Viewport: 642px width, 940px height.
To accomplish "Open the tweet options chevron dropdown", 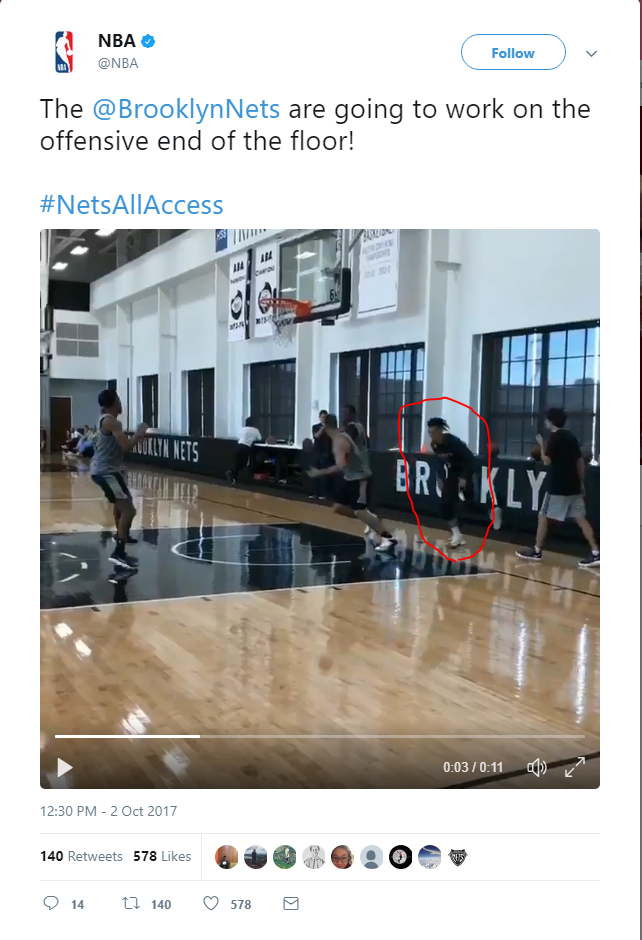I will coord(591,54).
